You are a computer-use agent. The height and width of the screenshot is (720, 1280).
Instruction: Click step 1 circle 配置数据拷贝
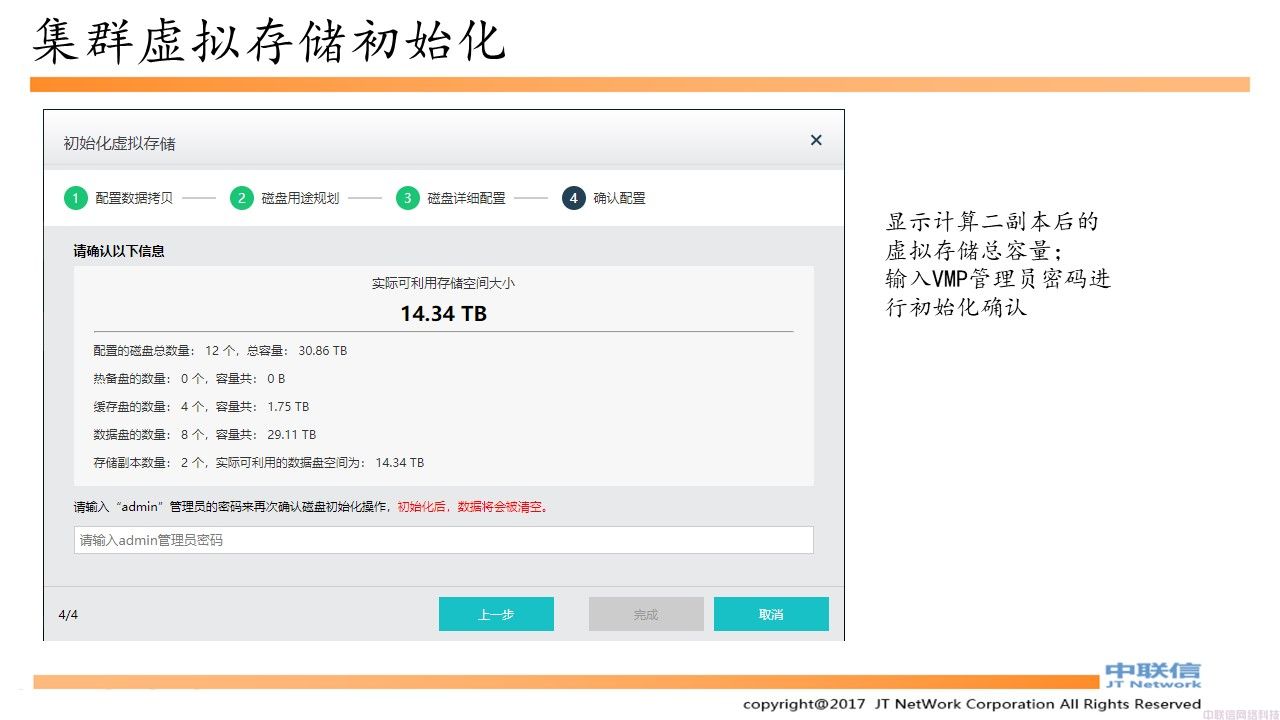(x=75, y=198)
